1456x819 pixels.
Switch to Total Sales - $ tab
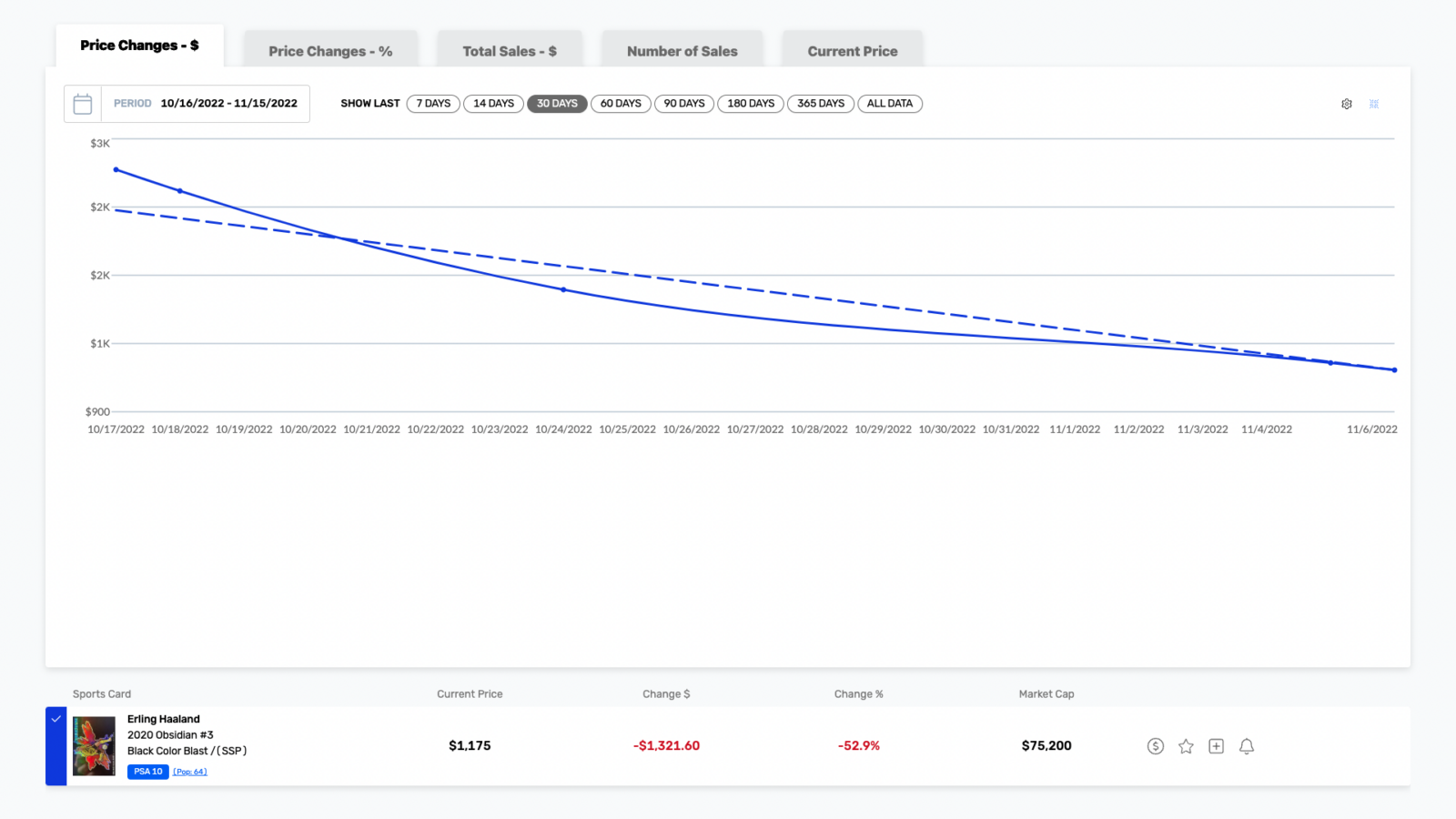[509, 51]
